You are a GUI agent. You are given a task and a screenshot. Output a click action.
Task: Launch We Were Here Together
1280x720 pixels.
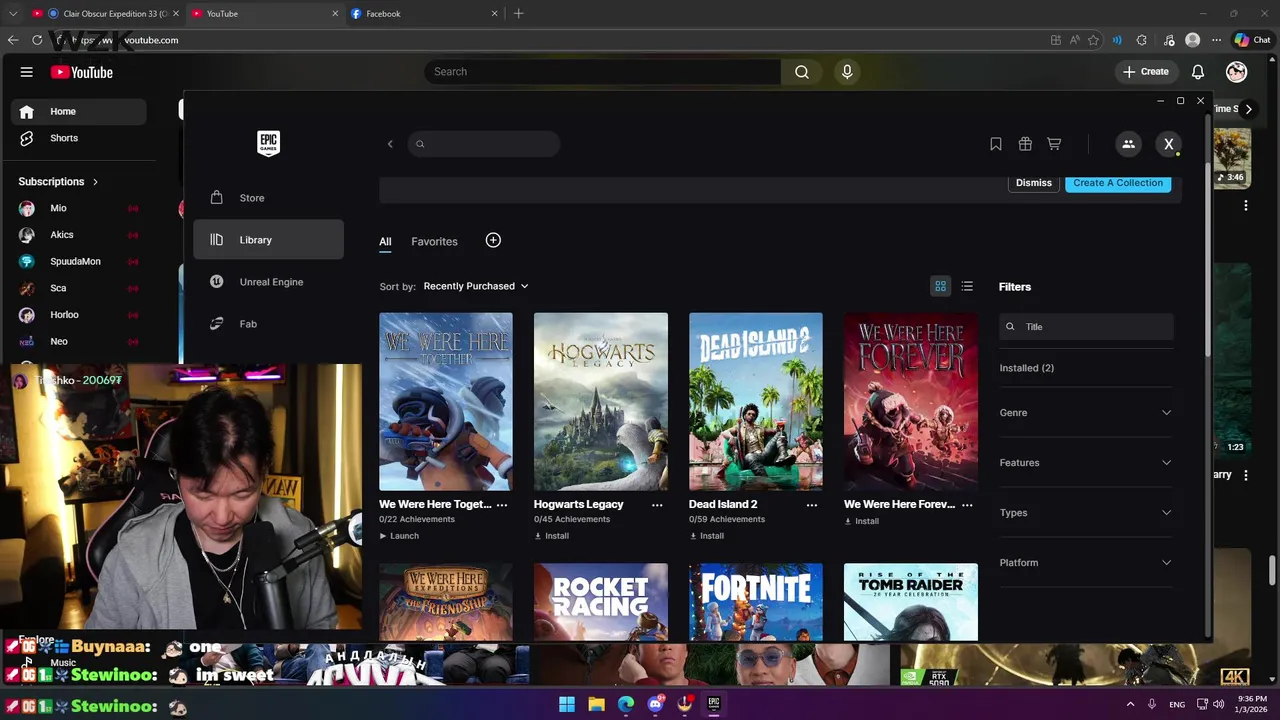pos(399,536)
